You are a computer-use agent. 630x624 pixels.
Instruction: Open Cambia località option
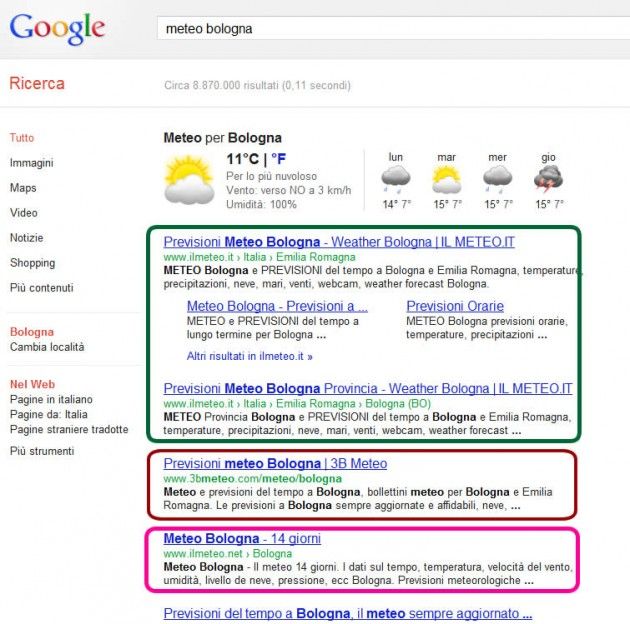47,347
